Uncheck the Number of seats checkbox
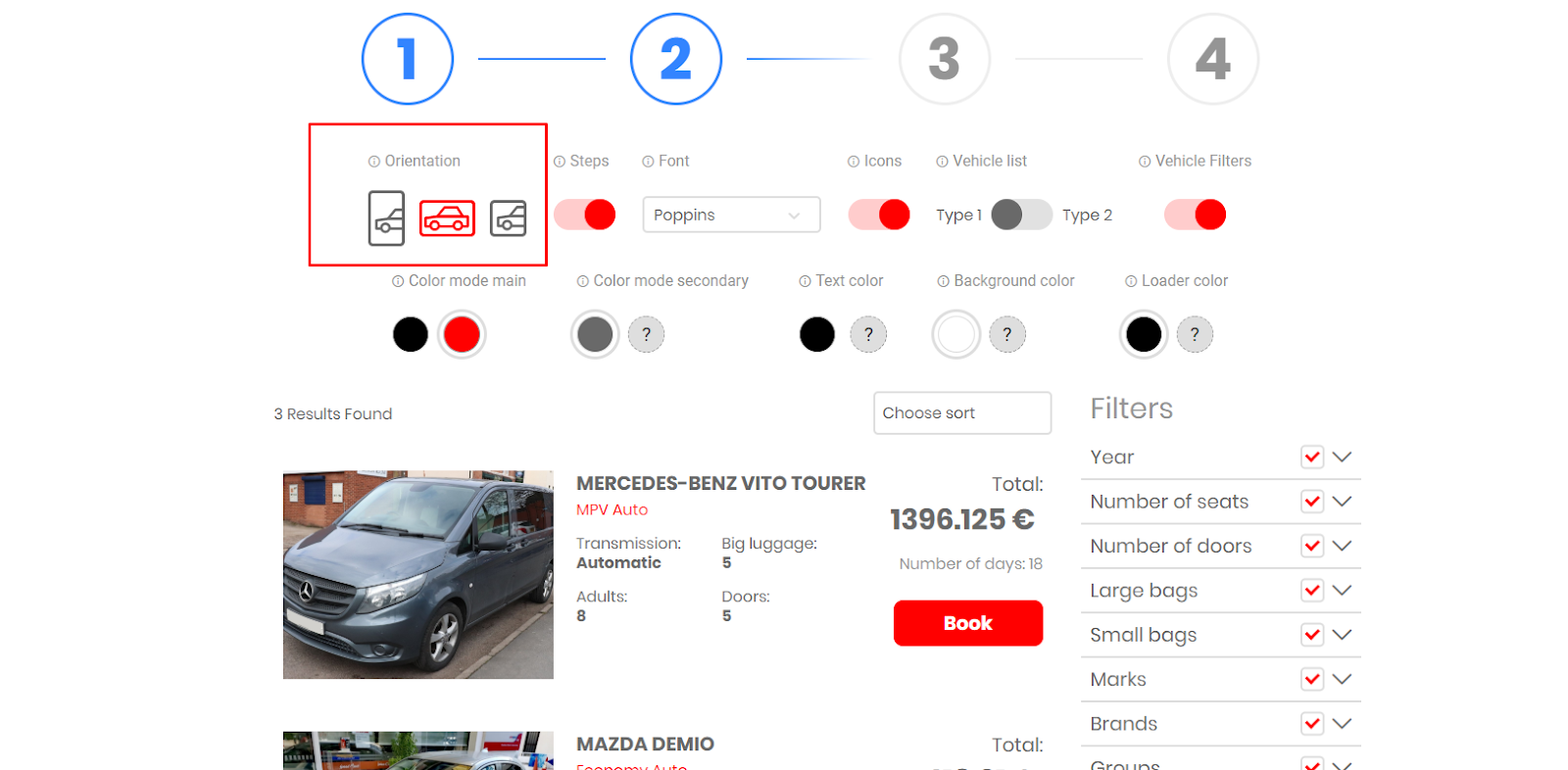 coord(1312,502)
